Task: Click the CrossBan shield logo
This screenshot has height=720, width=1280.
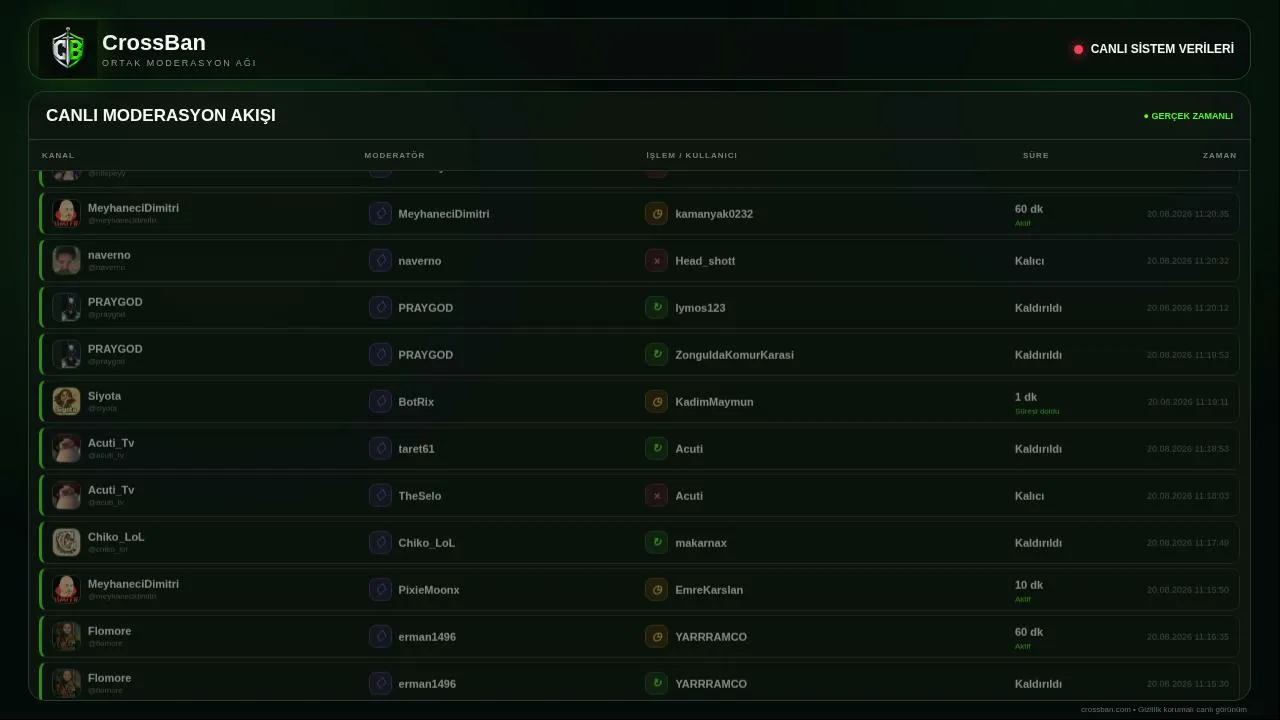Action: [68, 49]
